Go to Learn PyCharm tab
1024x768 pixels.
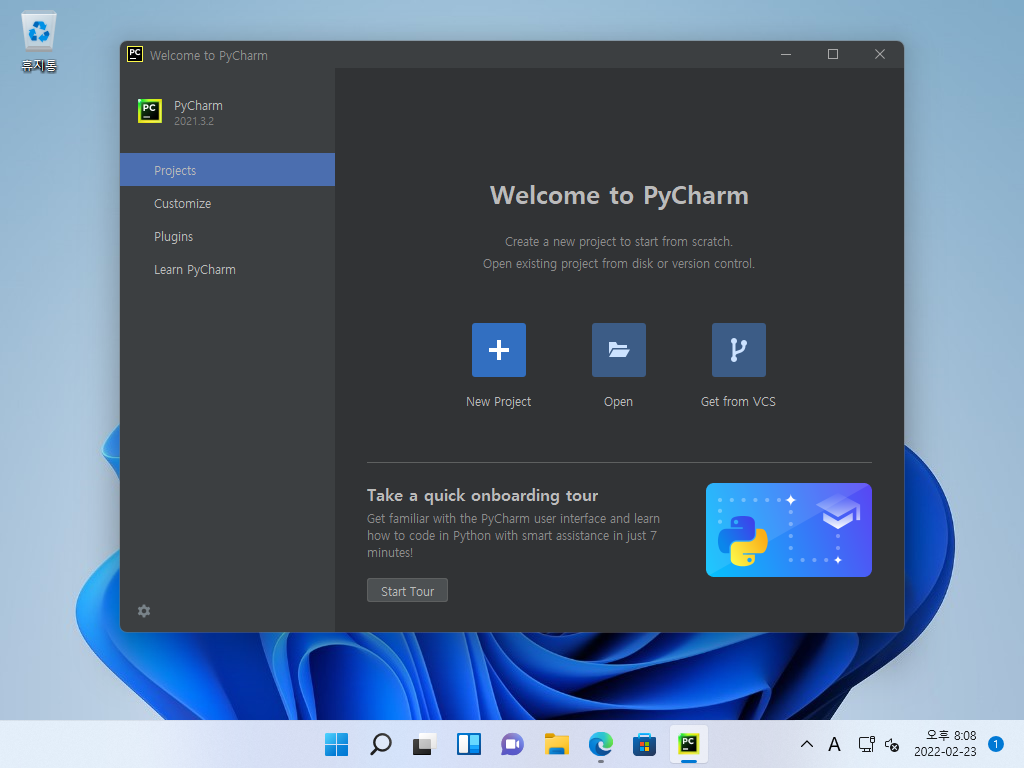[x=227, y=270]
